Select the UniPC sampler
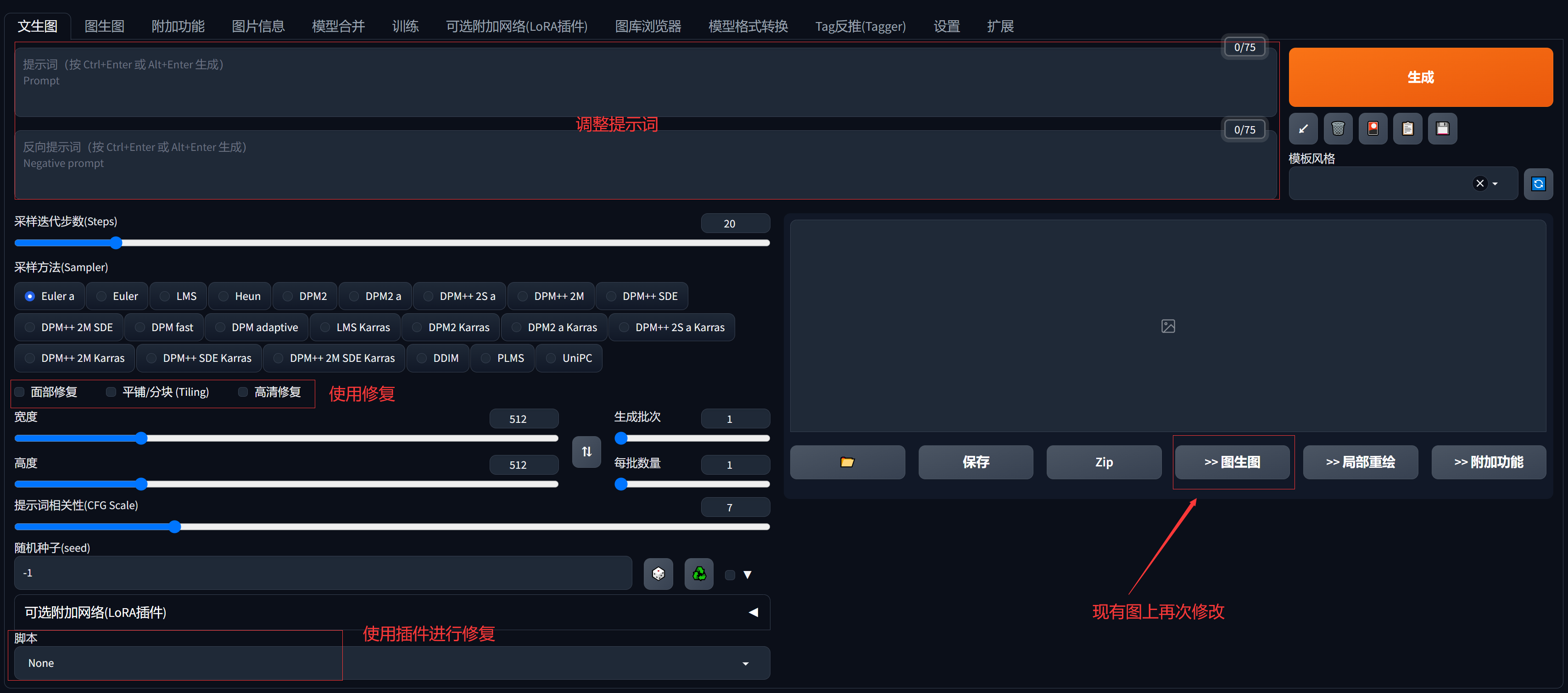Image resolution: width=1568 pixels, height=693 pixels. coord(569,358)
